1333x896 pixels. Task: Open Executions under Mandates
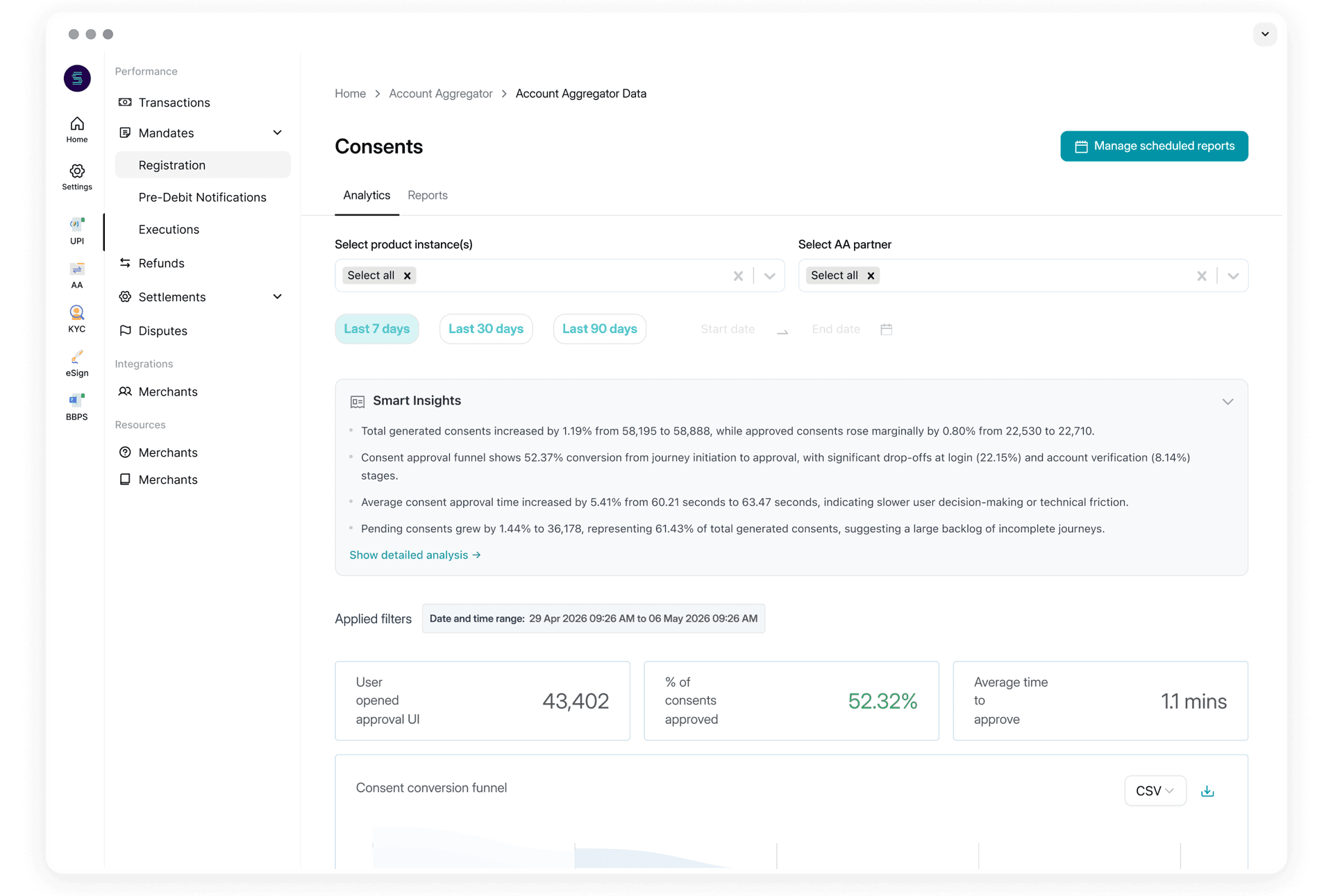tap(169, 230)
